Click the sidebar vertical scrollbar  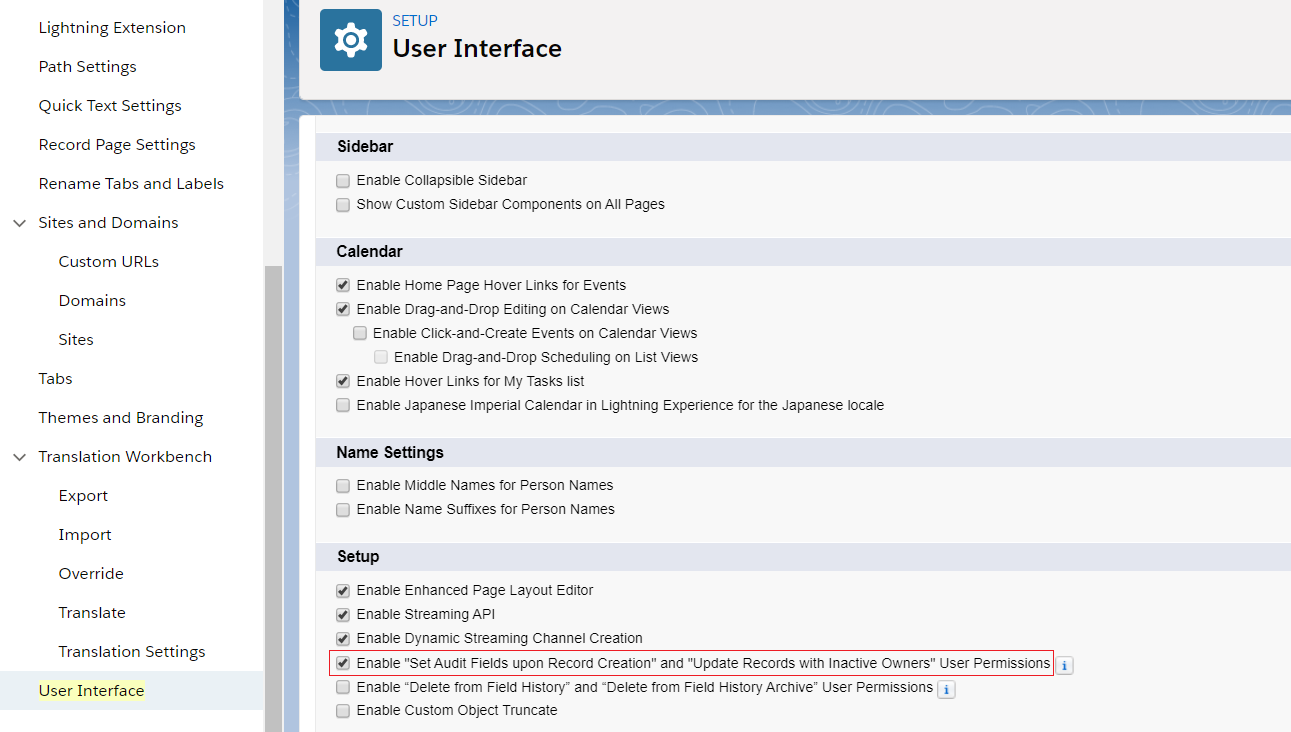[x=273, y=500]
